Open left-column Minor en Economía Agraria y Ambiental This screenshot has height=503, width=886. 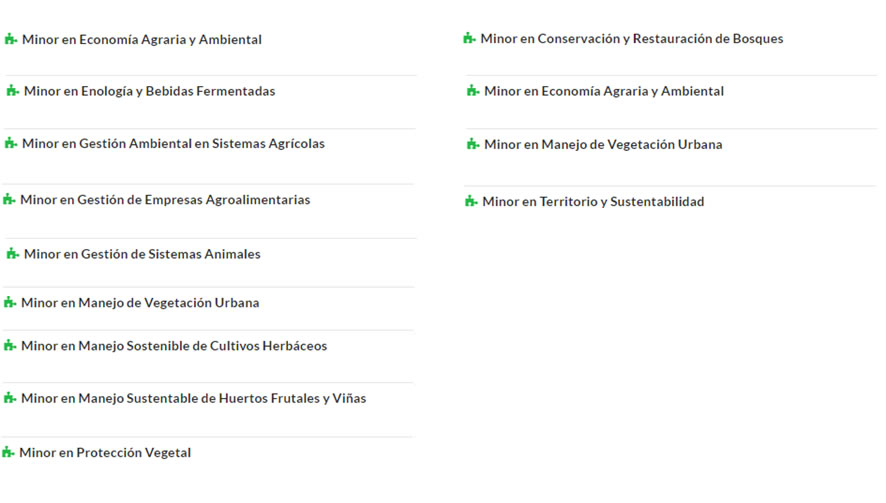142,40
